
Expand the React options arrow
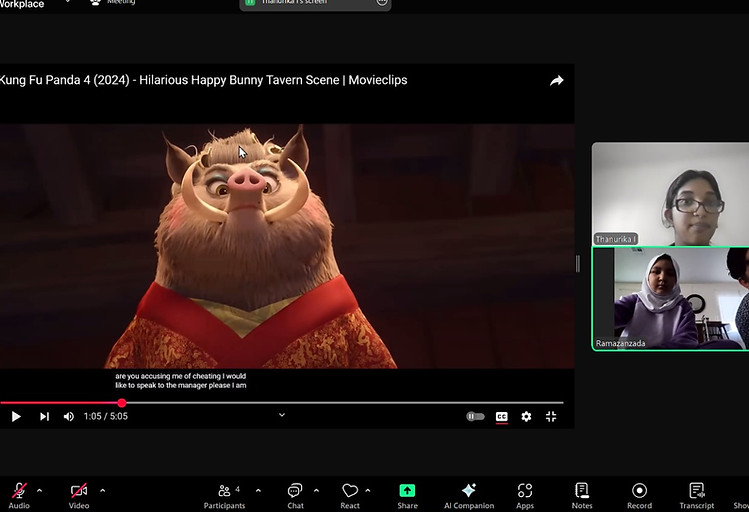point(368,491)
